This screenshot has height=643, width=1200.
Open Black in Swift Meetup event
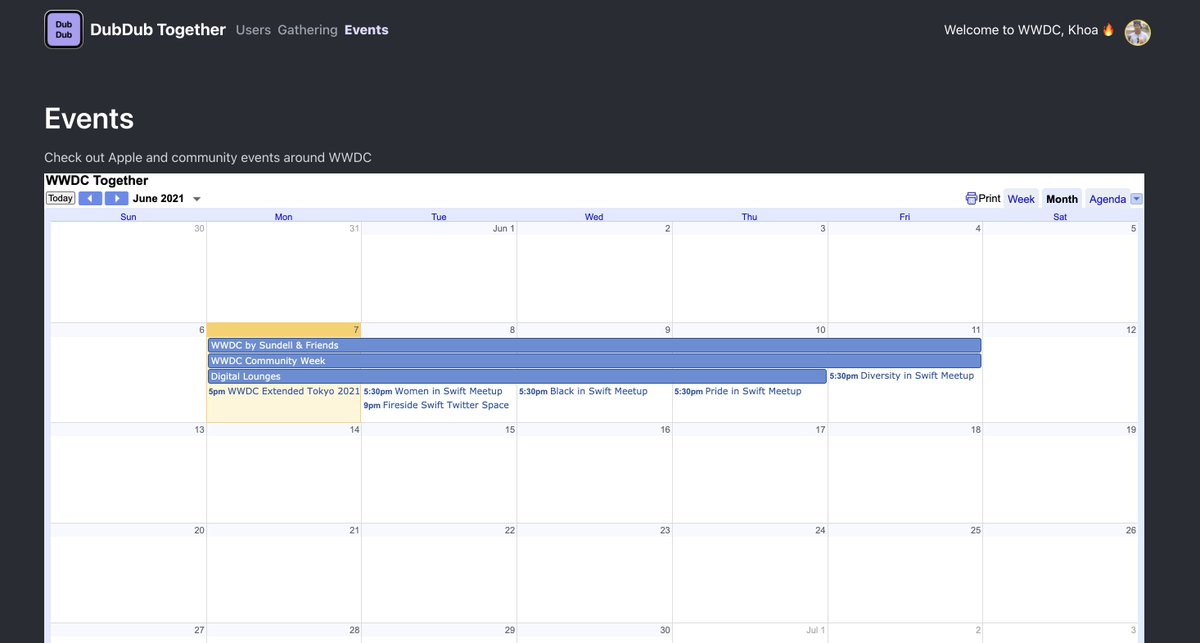click(x=583, y=391)
